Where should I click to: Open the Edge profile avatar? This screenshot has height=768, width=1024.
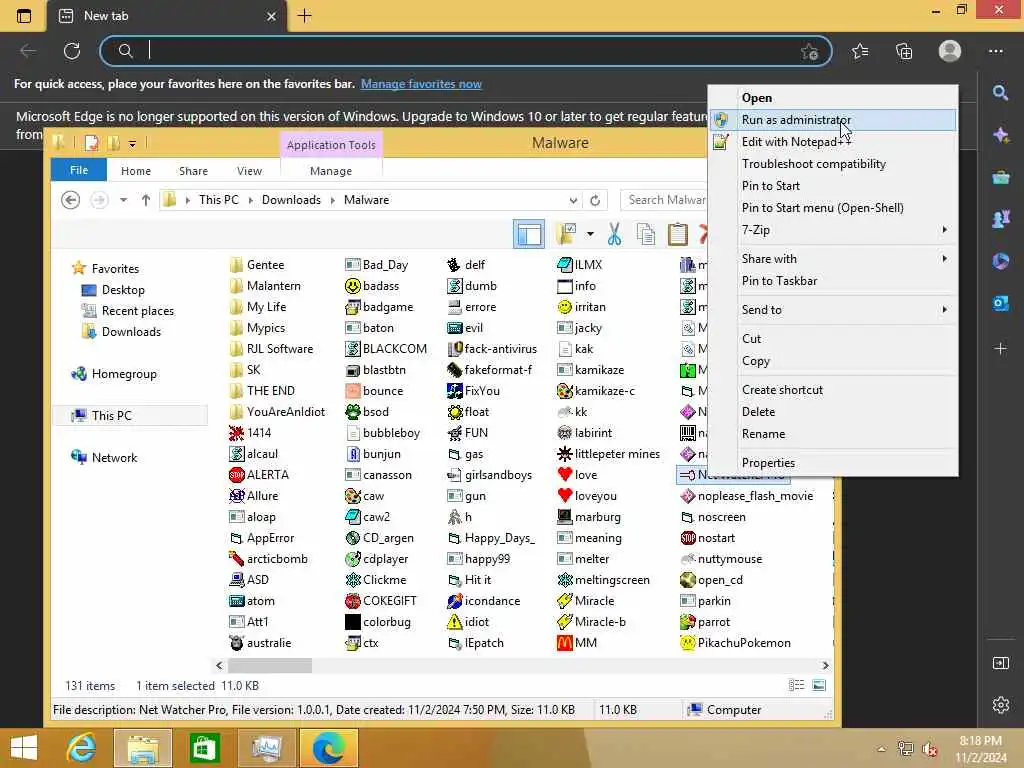point(950,51)
